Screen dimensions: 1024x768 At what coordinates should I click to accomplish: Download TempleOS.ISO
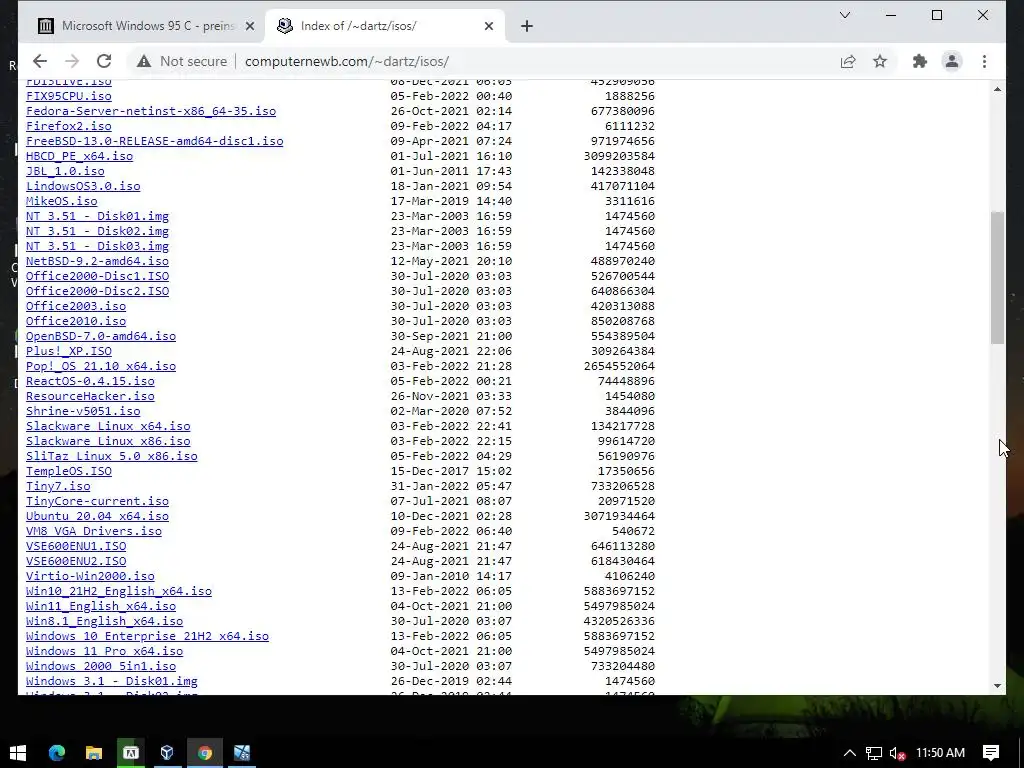69,472
